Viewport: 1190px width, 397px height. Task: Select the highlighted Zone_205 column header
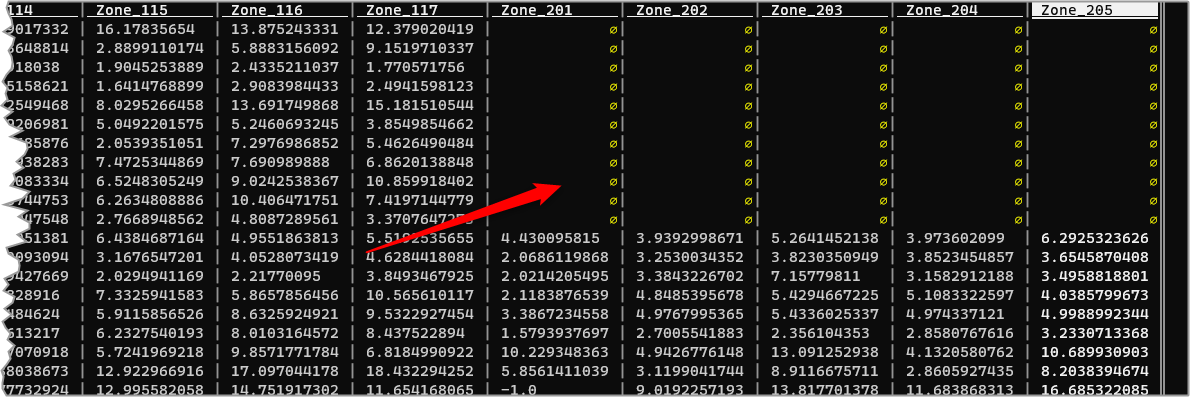tap(1095, 11)
